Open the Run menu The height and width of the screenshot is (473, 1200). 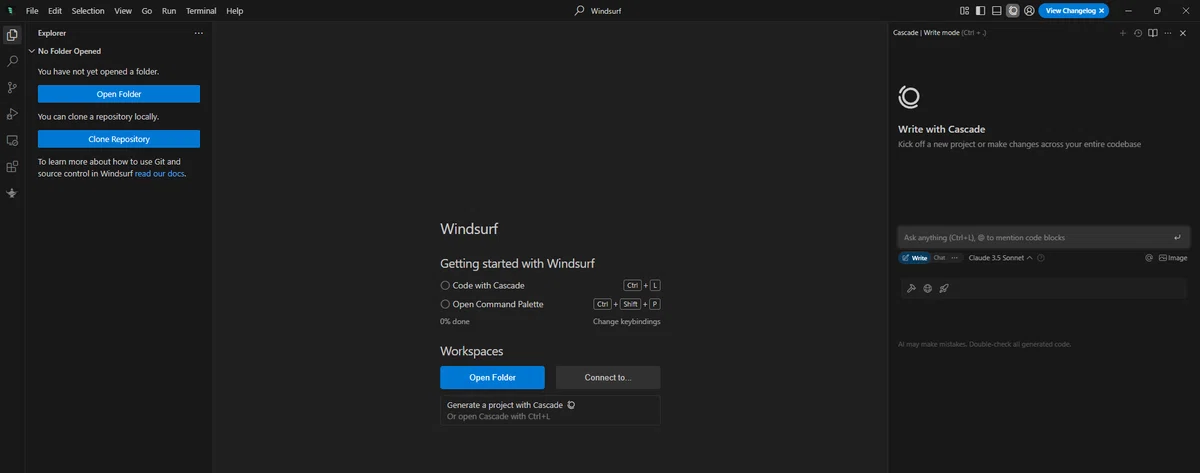[169, 10]
